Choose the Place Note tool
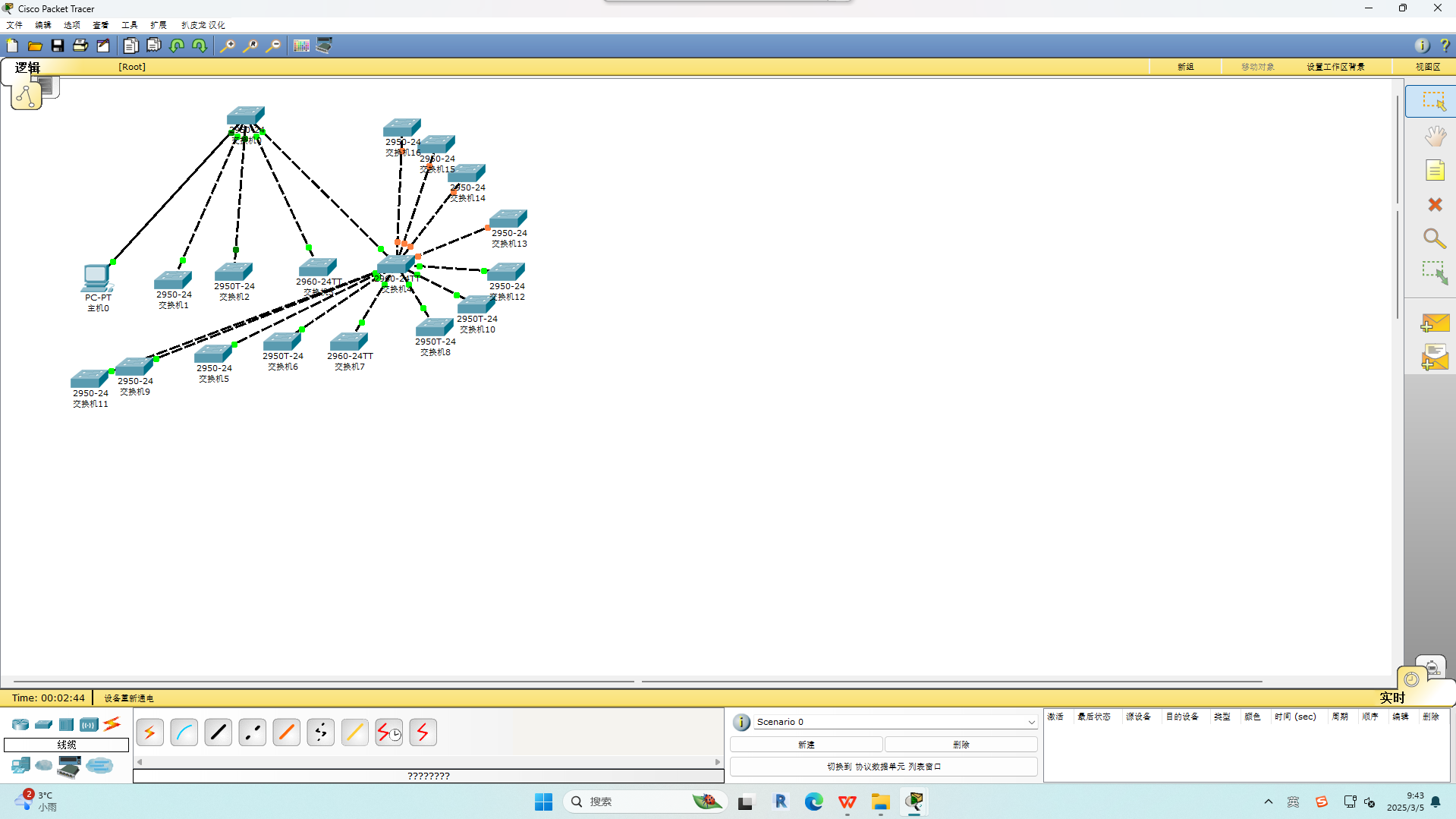Viewport: 1456px width, 819px height. 1435,170
